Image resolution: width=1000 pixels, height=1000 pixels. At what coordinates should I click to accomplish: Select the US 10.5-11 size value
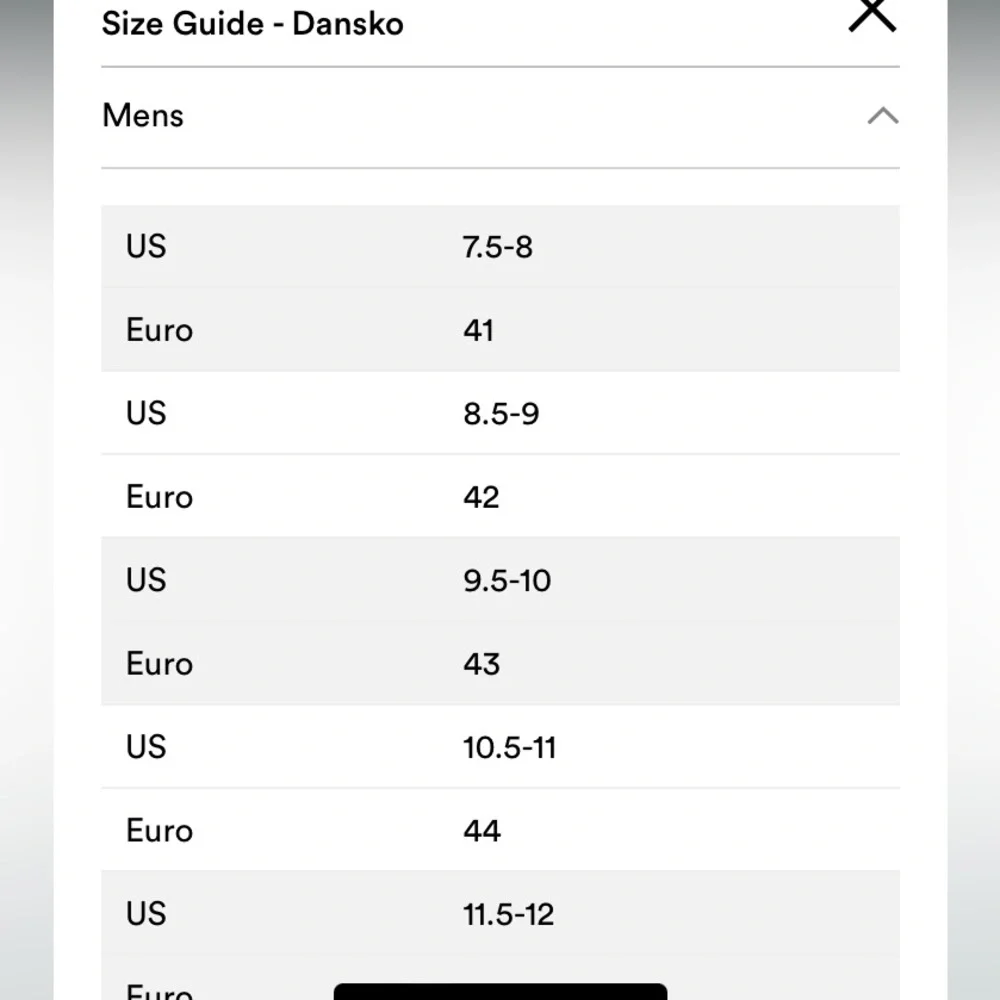[510, 747]
